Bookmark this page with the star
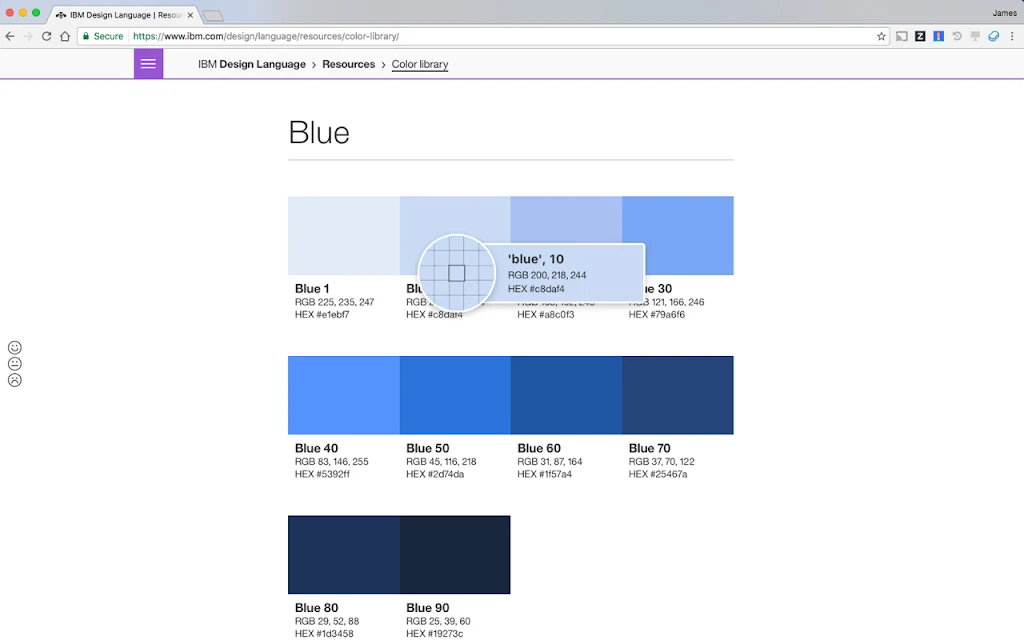Image resolution: width=1024 pixels, height=640 pixels. pyautogui.click(x=881, y=37)
